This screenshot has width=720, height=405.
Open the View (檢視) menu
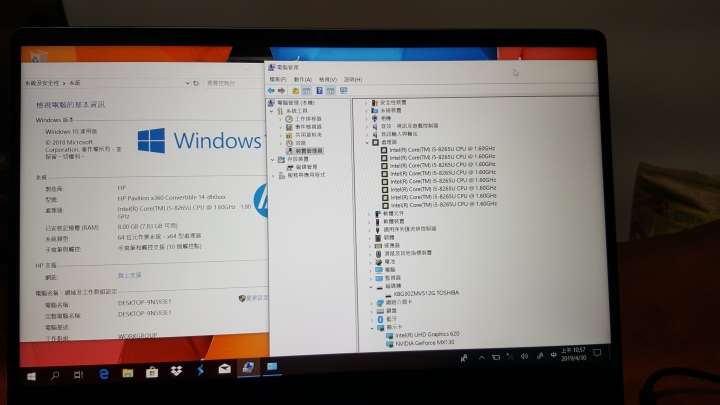click(x=328, y=79)
